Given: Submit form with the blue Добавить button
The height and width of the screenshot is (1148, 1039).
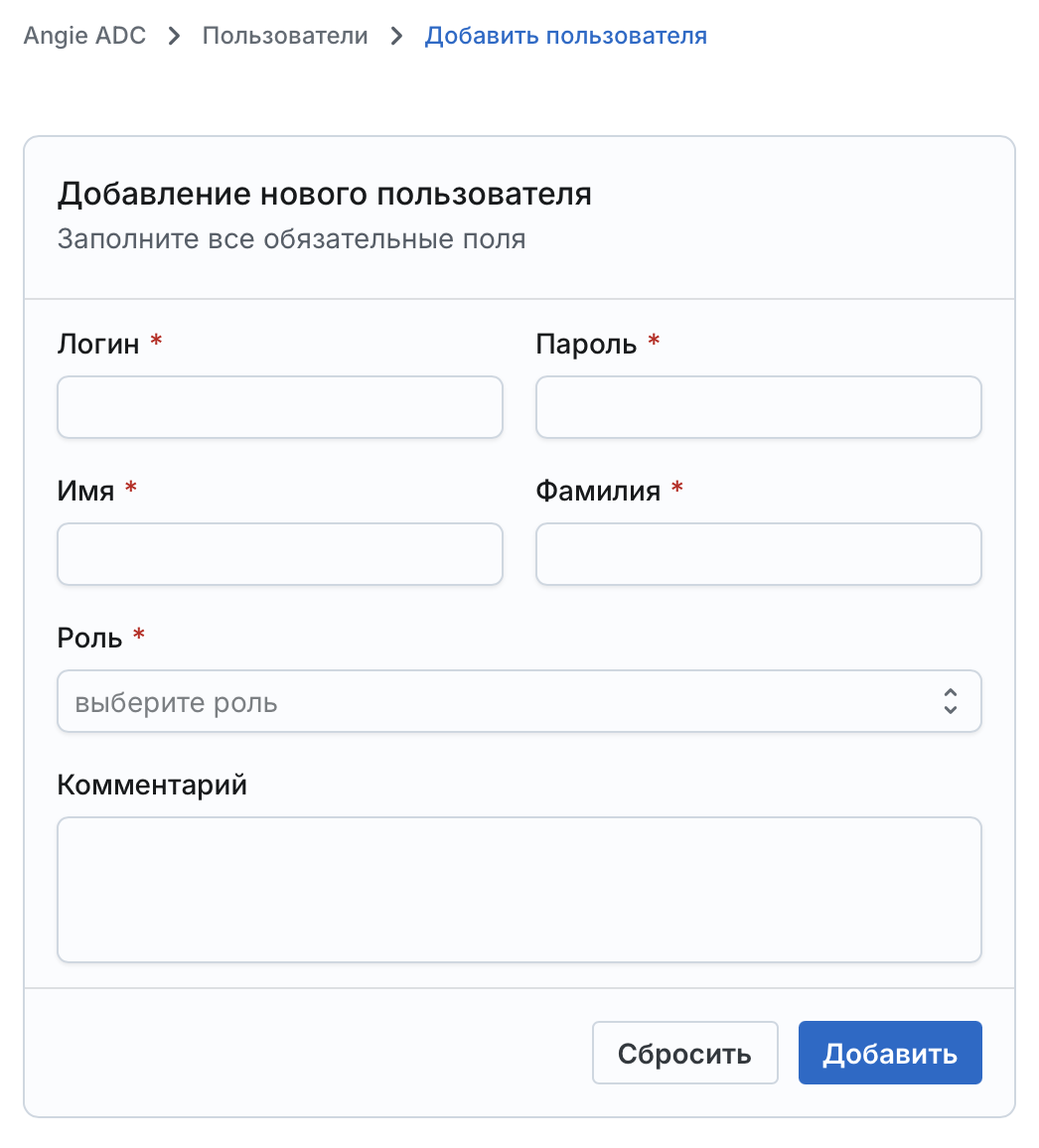Looking at the screenshot, I should (x=889, y=1053).
